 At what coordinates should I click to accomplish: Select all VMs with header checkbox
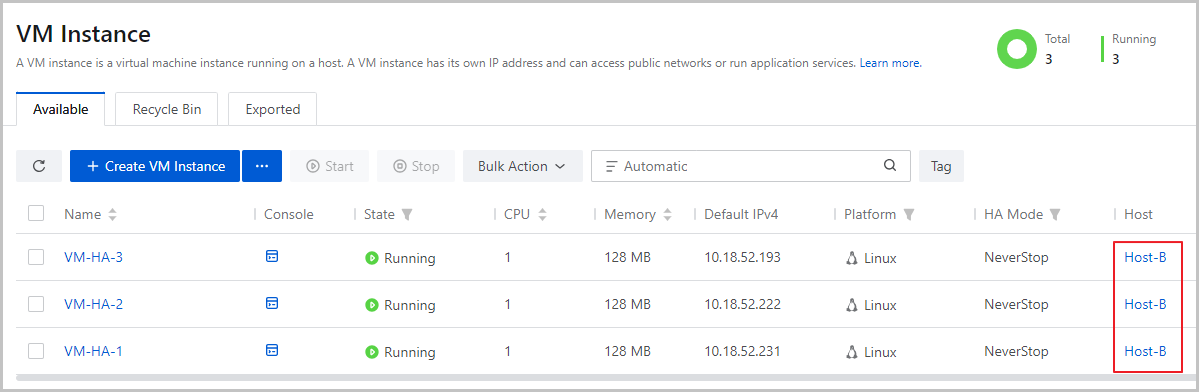click(x=36, y=213)
